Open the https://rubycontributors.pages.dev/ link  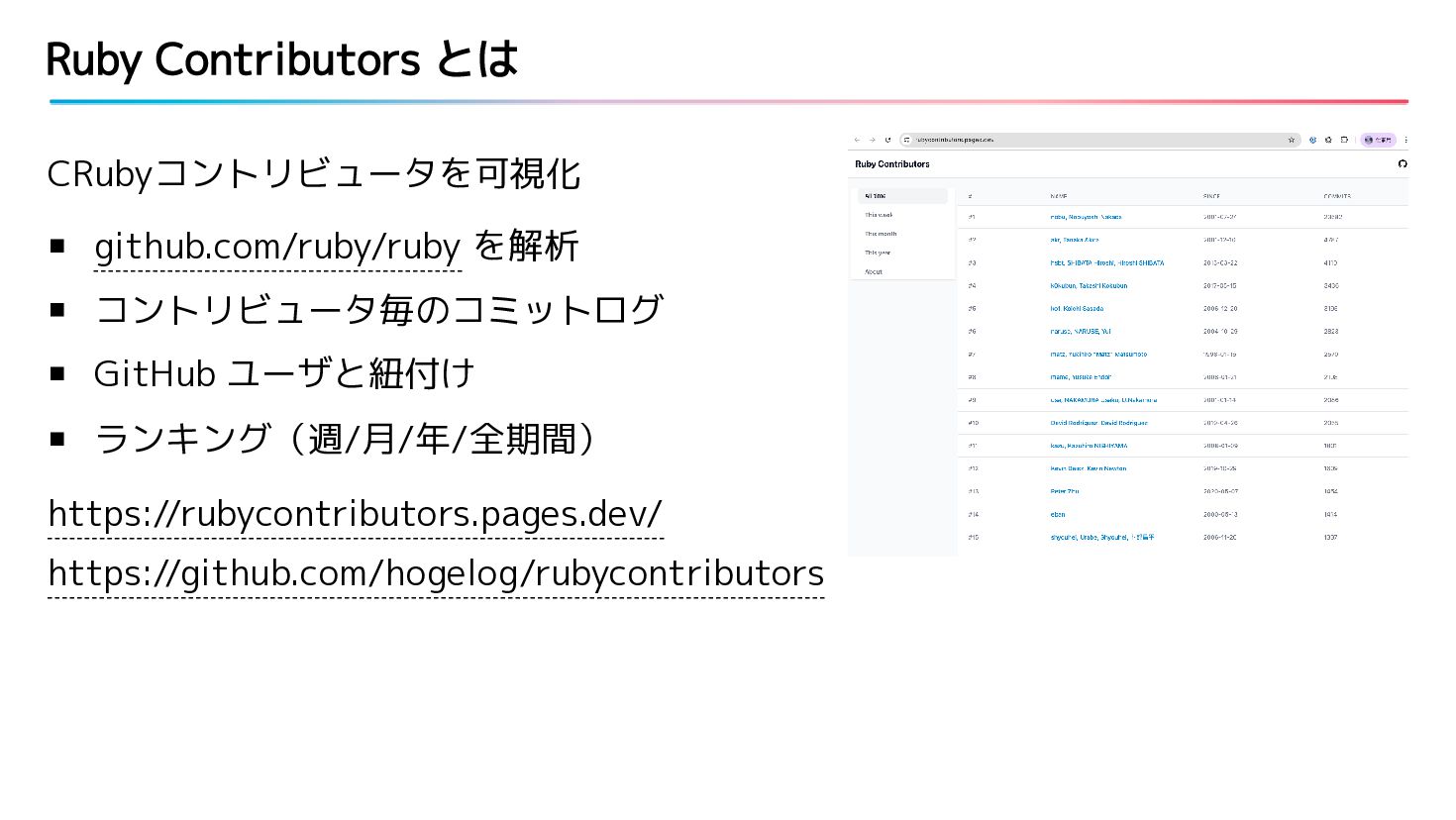pyautogui.click(x=355, y=513)
